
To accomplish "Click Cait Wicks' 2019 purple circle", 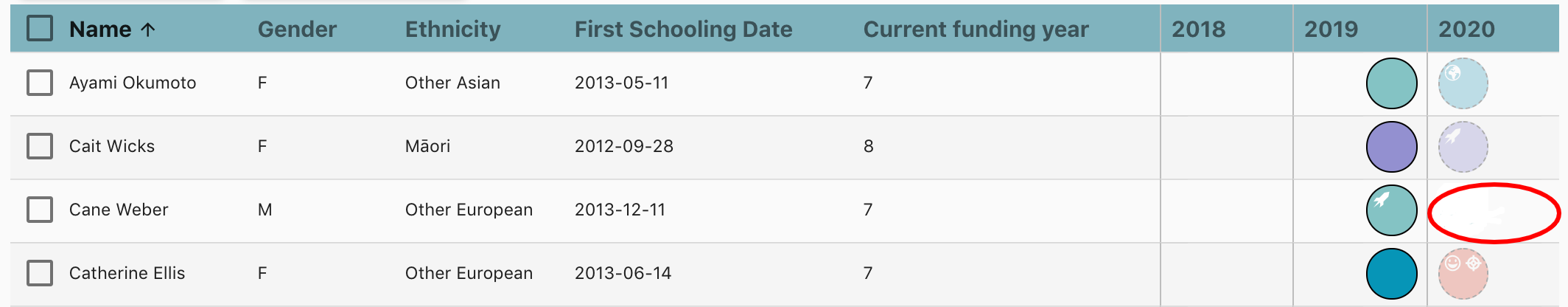I will (1391, 147).
